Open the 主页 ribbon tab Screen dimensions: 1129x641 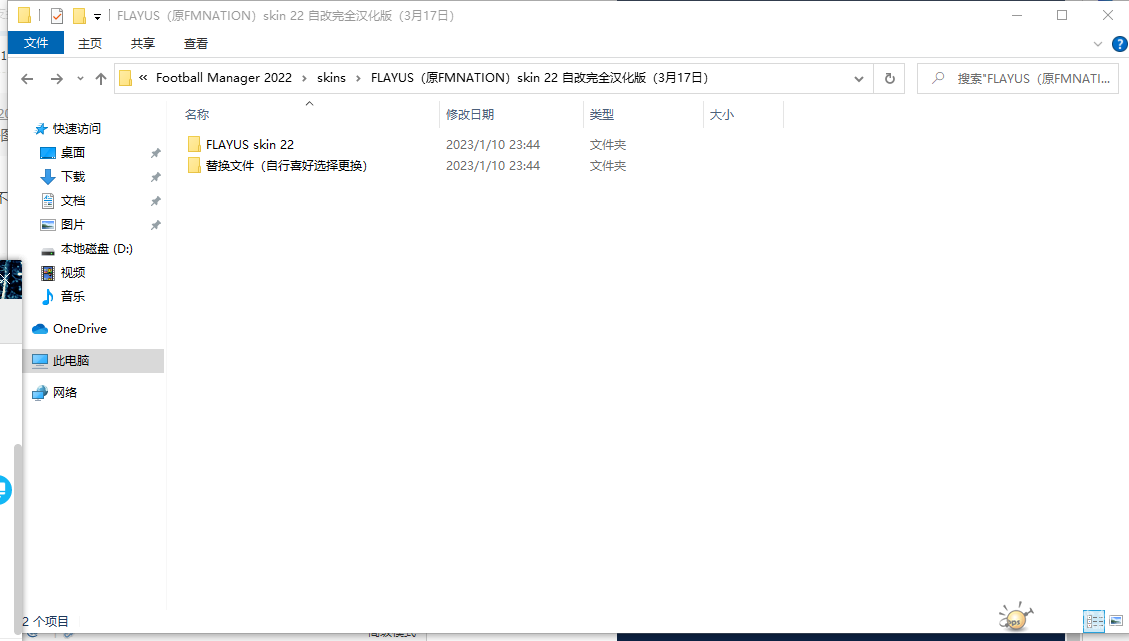coord(90,43)
